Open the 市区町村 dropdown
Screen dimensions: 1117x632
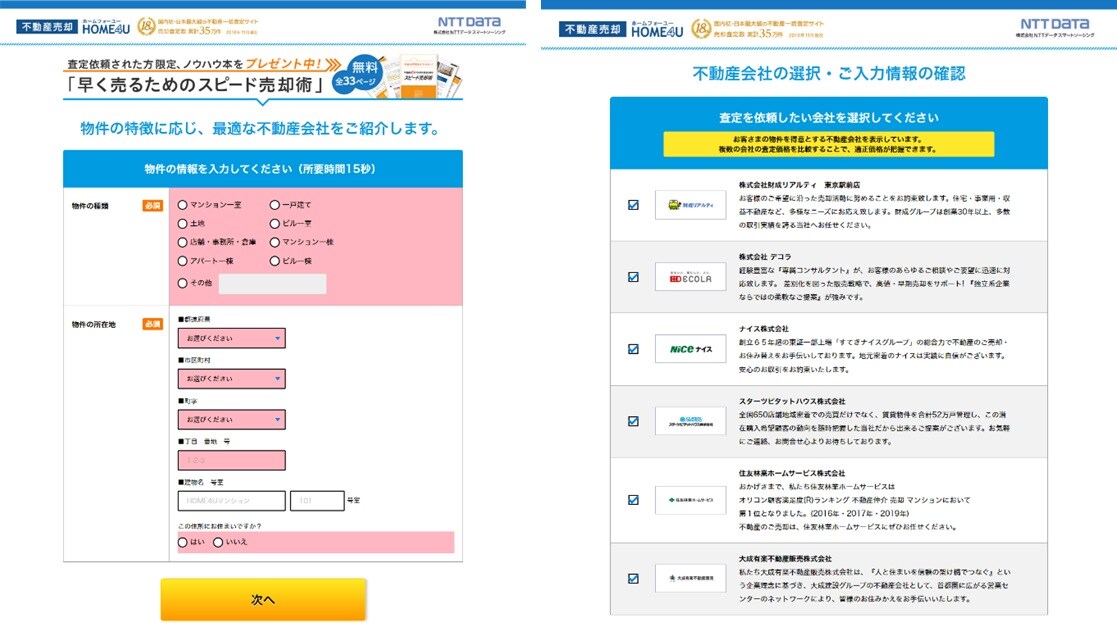(231, 379)
